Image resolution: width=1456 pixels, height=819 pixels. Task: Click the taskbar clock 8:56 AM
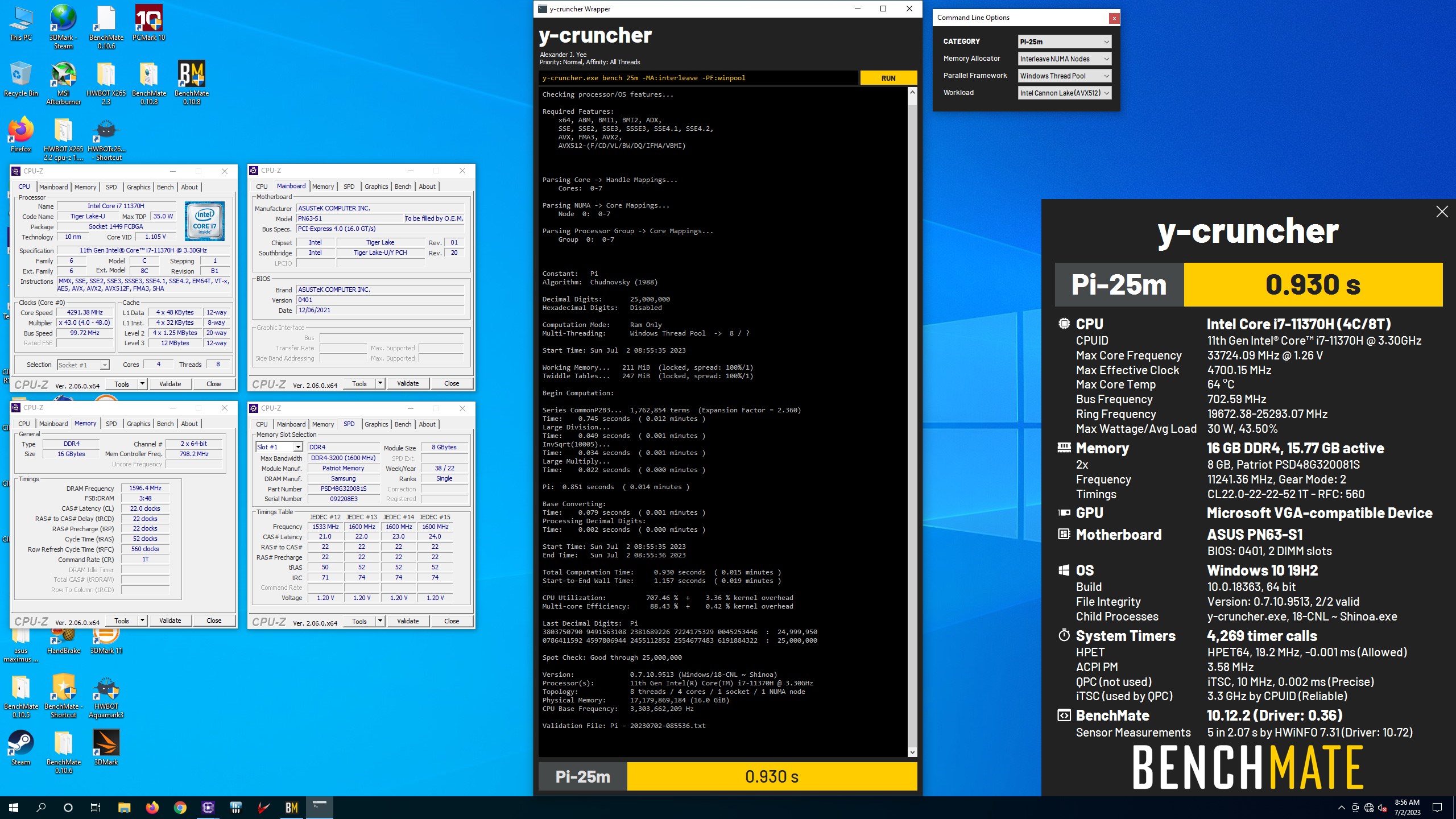pos(1407,808)
